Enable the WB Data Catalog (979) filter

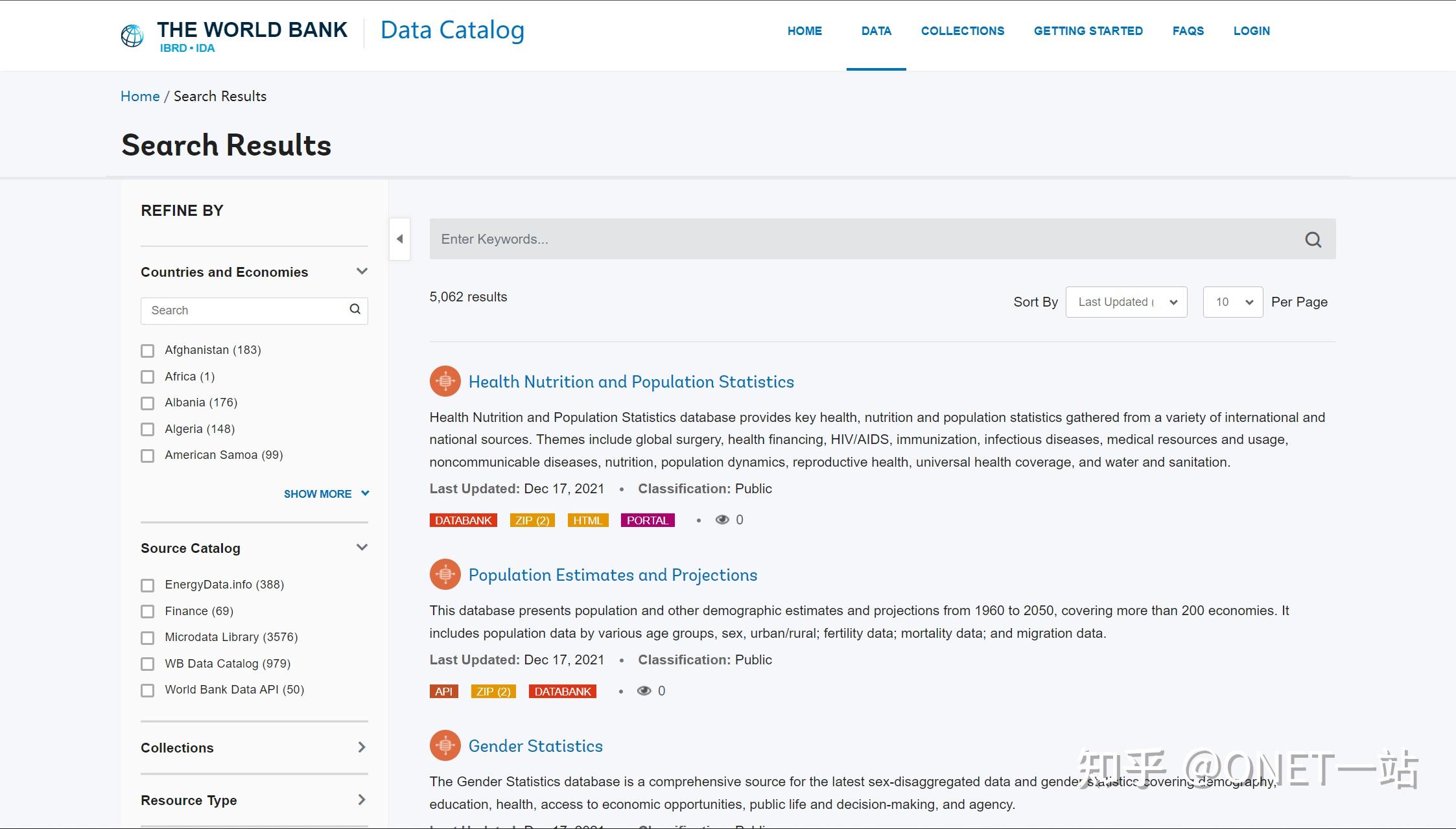coord(148,664)
